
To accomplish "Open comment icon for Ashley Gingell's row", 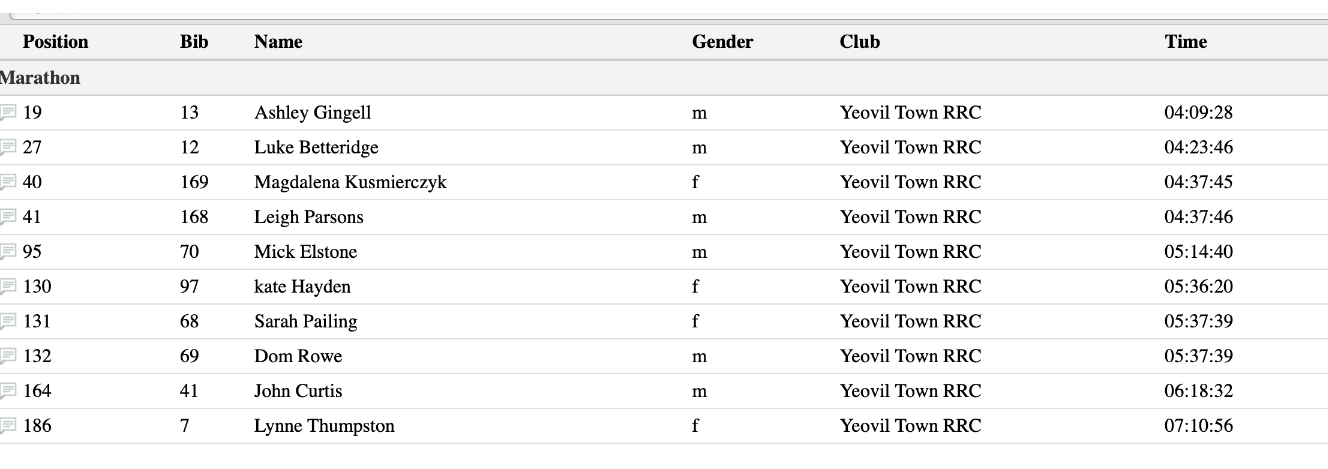I will (x=8, y=113).
